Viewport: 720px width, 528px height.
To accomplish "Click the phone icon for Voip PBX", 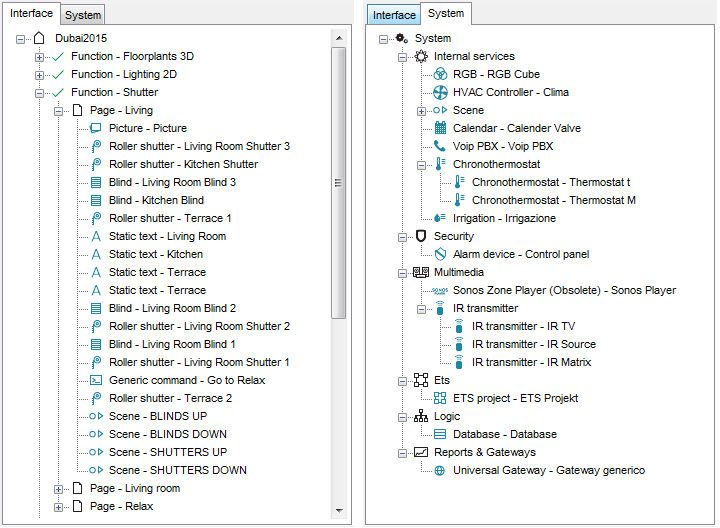I will coord(440,146).
